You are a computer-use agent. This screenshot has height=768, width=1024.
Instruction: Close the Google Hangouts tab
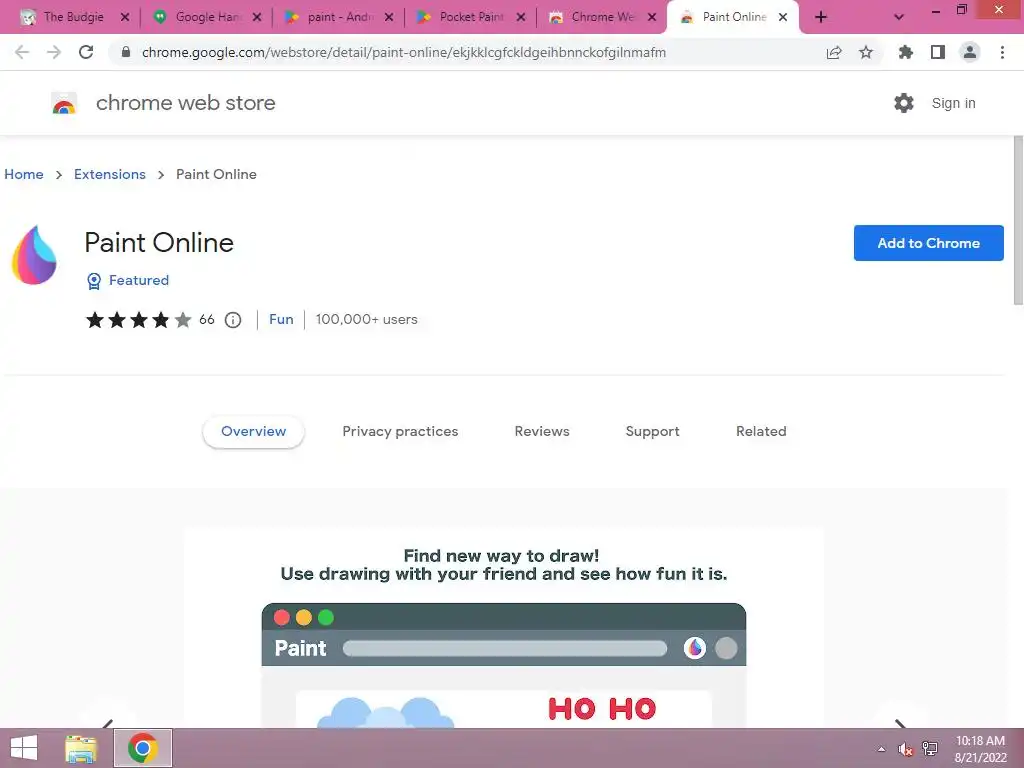(x=257, y=17)
